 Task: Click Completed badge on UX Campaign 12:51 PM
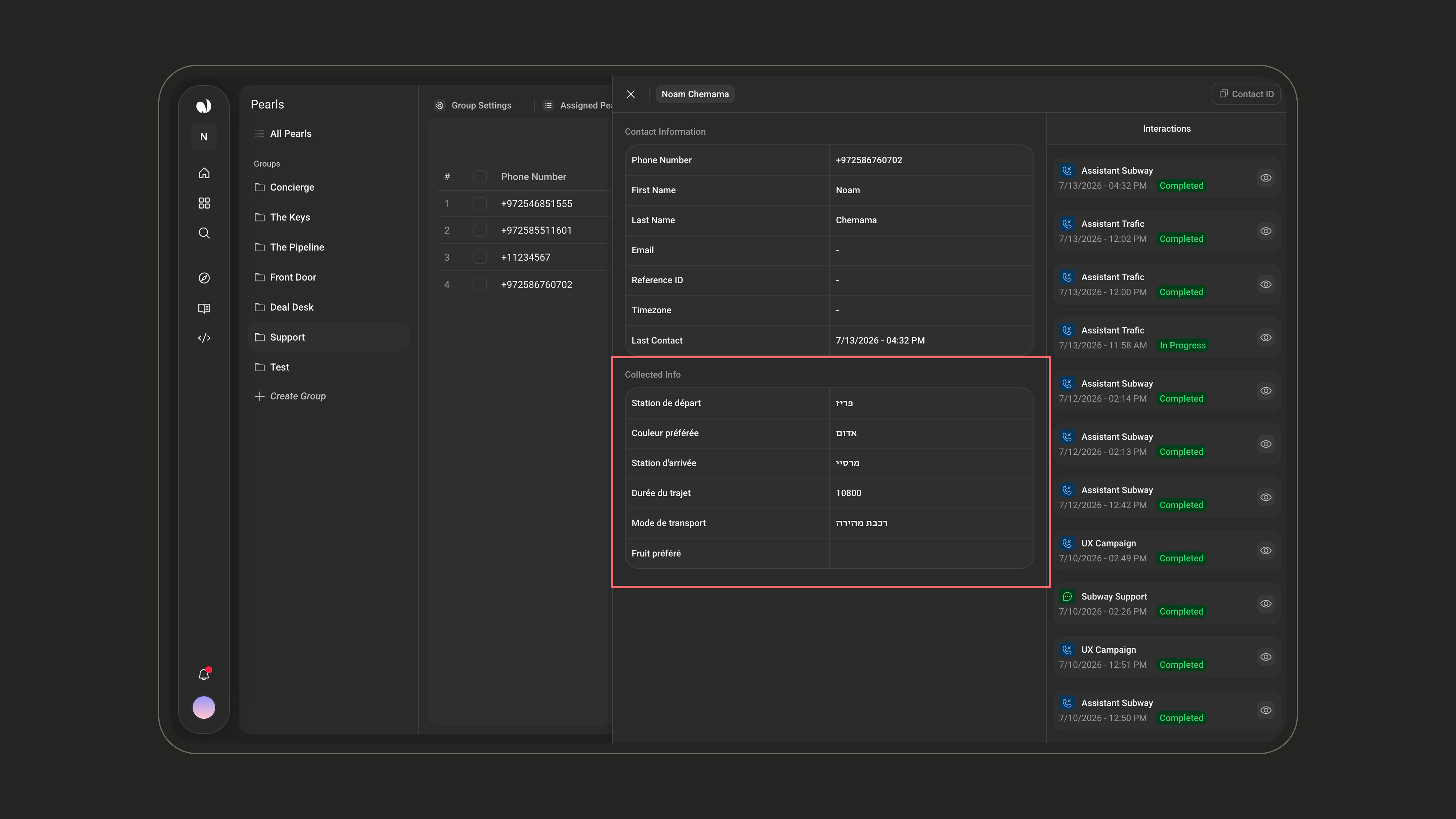[x=1181, y=665]
